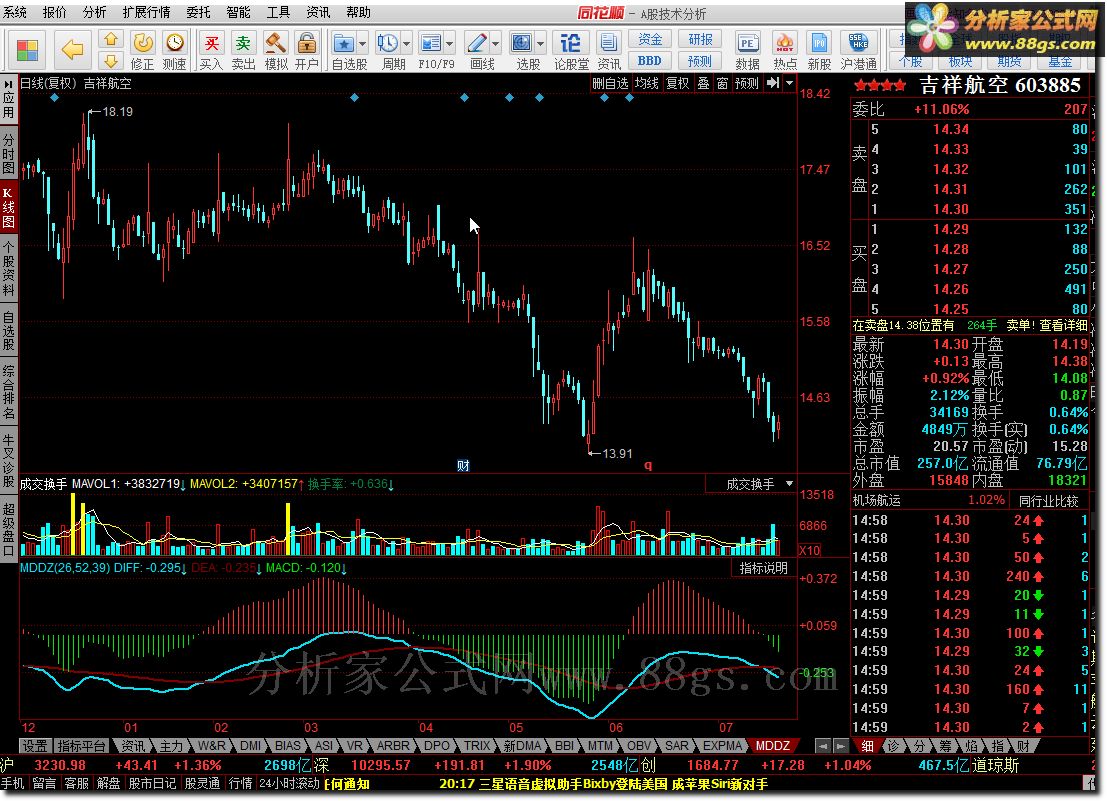Expand 周期 period dropdown arrow
The width and height of the screenshot is (1107, 801).
[x=407, y=44]
